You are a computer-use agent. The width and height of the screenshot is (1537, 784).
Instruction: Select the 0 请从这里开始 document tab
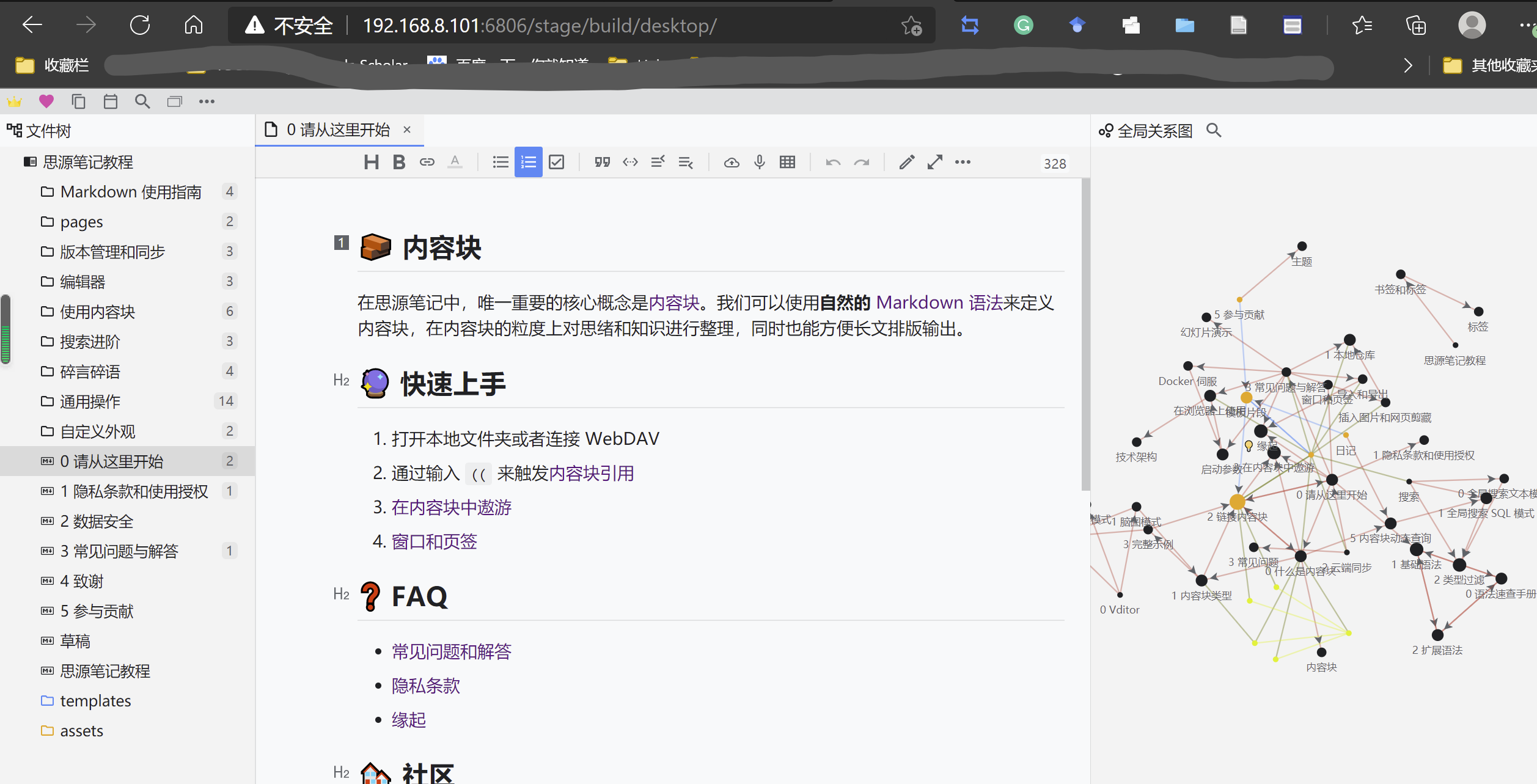coord(337,130)
